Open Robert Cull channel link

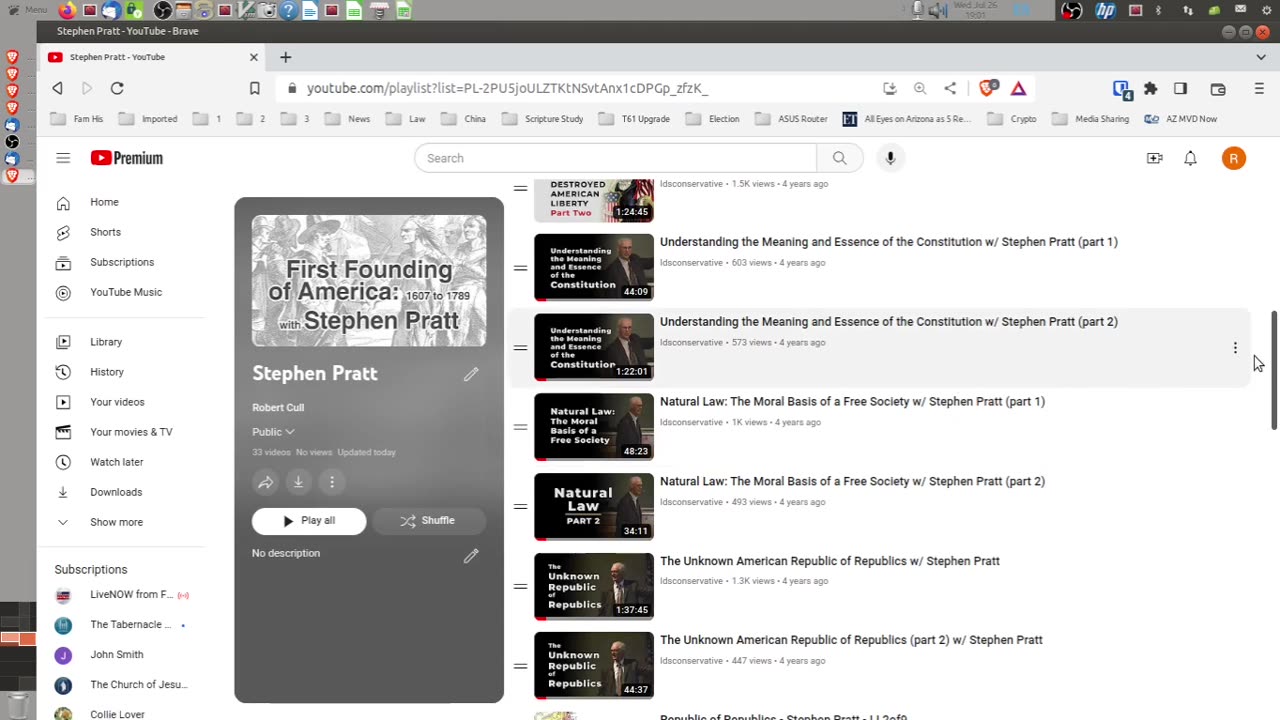tap(278, 408)
